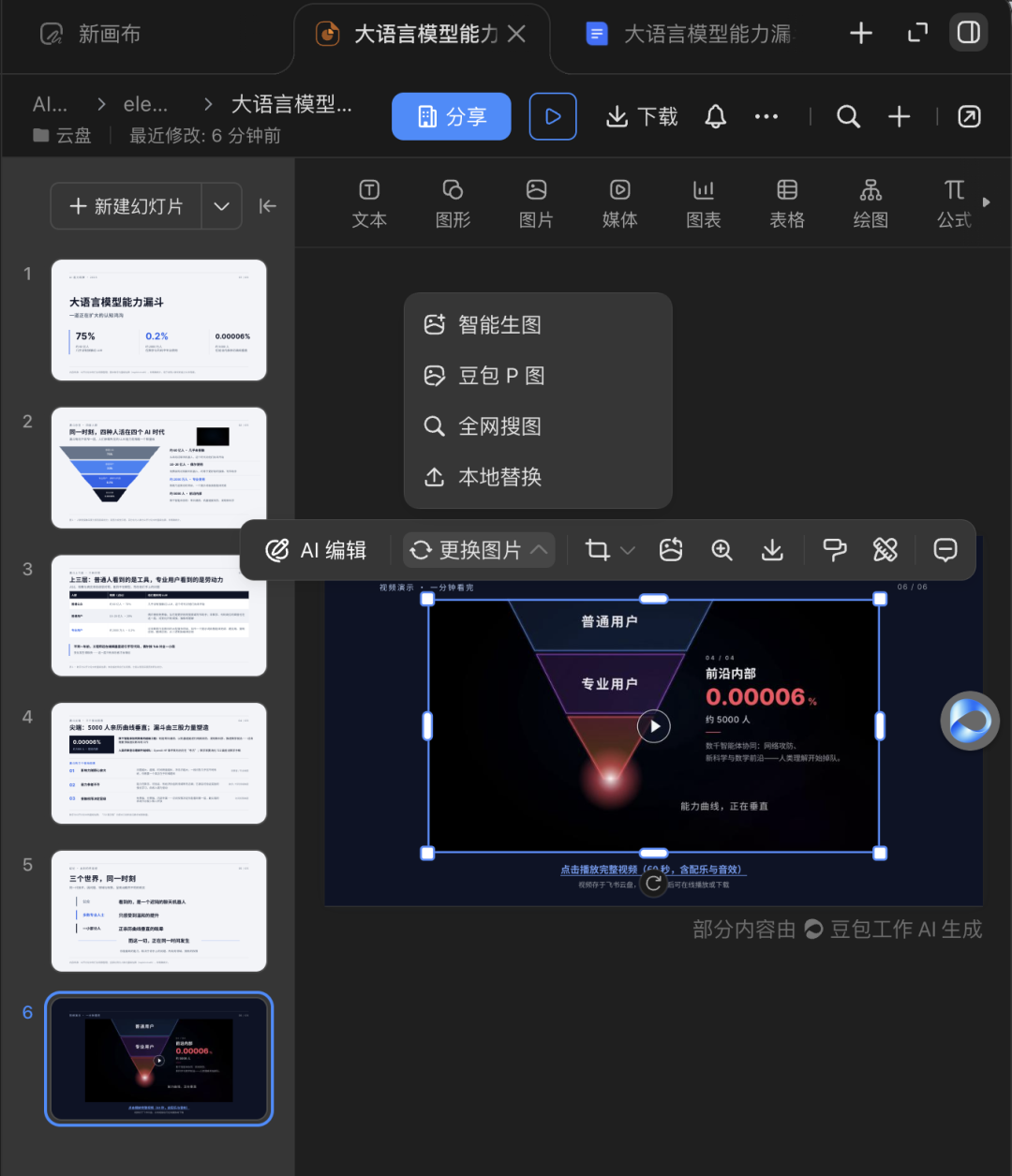Select the crop tool icon
Image resolution: width=1012 pixels, height=1176 pixels.
coord(597,550)
